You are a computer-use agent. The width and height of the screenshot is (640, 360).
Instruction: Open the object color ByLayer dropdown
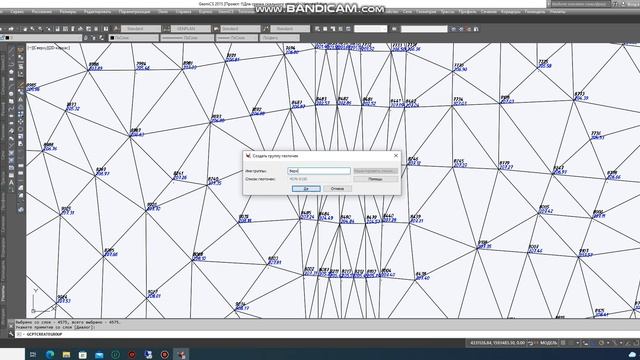tap(133, 38)
